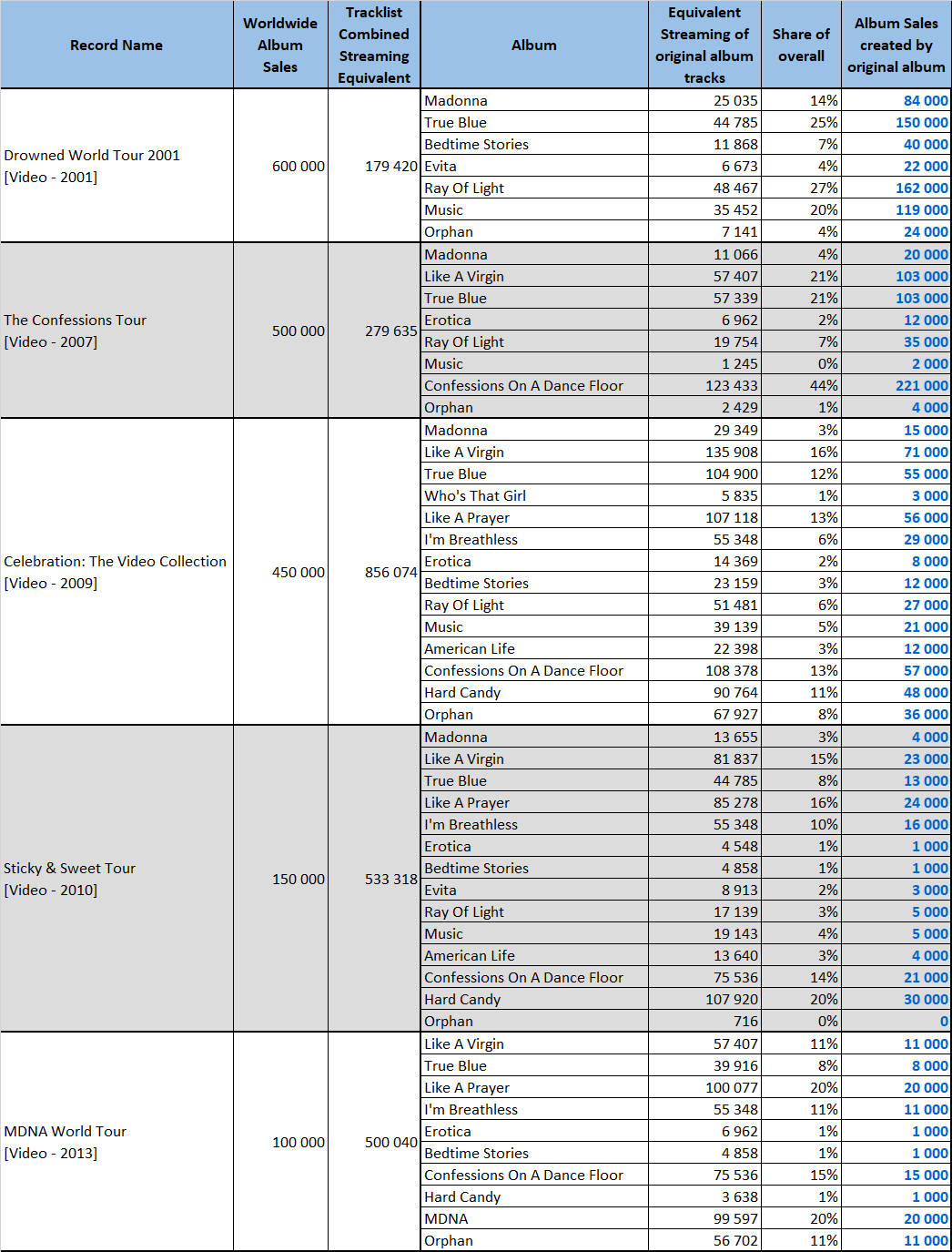Screen dimensions: 952x1252
Task: Select the streaming value 90 764
Action: (x=704, y=692)
